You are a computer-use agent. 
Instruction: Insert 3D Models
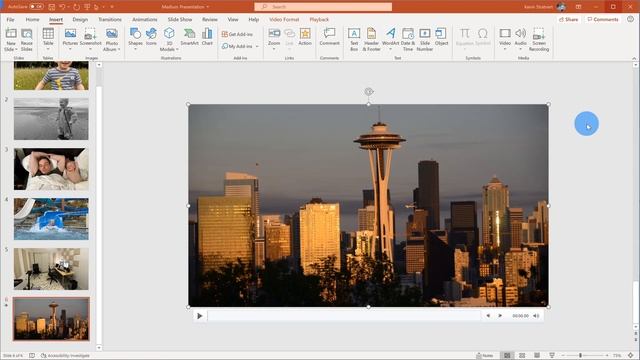(x=169, y=40)
